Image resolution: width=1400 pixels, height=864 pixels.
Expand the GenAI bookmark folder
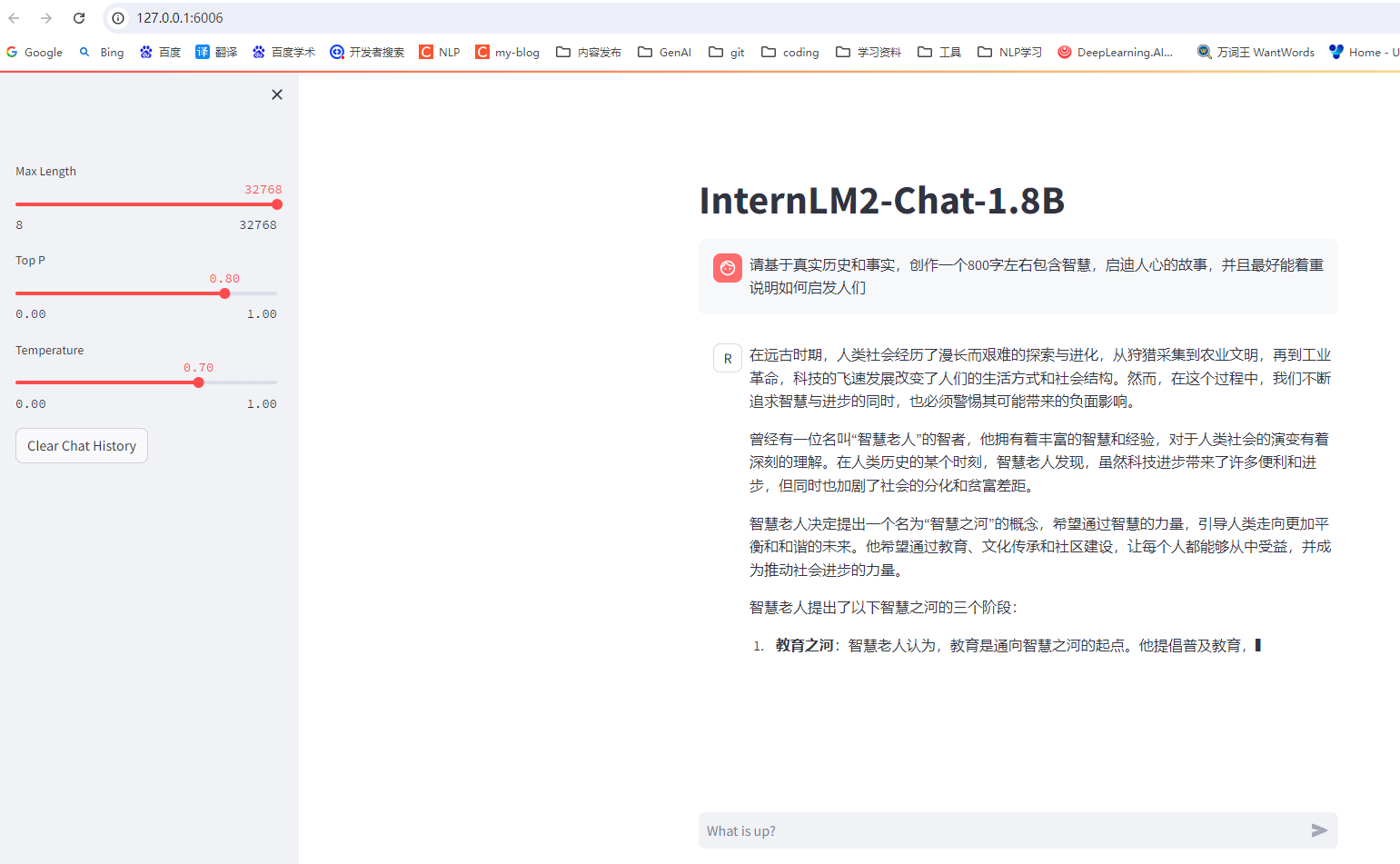click(665, 52)
